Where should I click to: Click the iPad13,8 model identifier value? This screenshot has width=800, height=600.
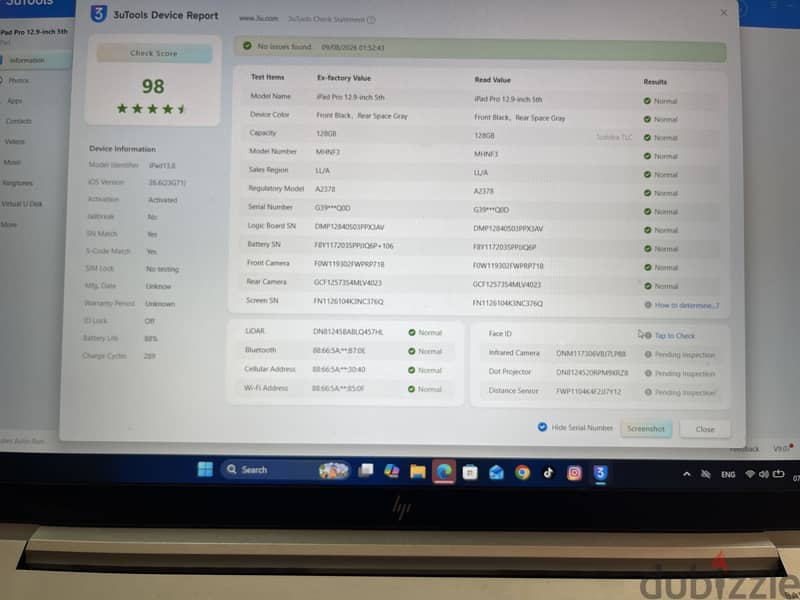coord(162,165)
